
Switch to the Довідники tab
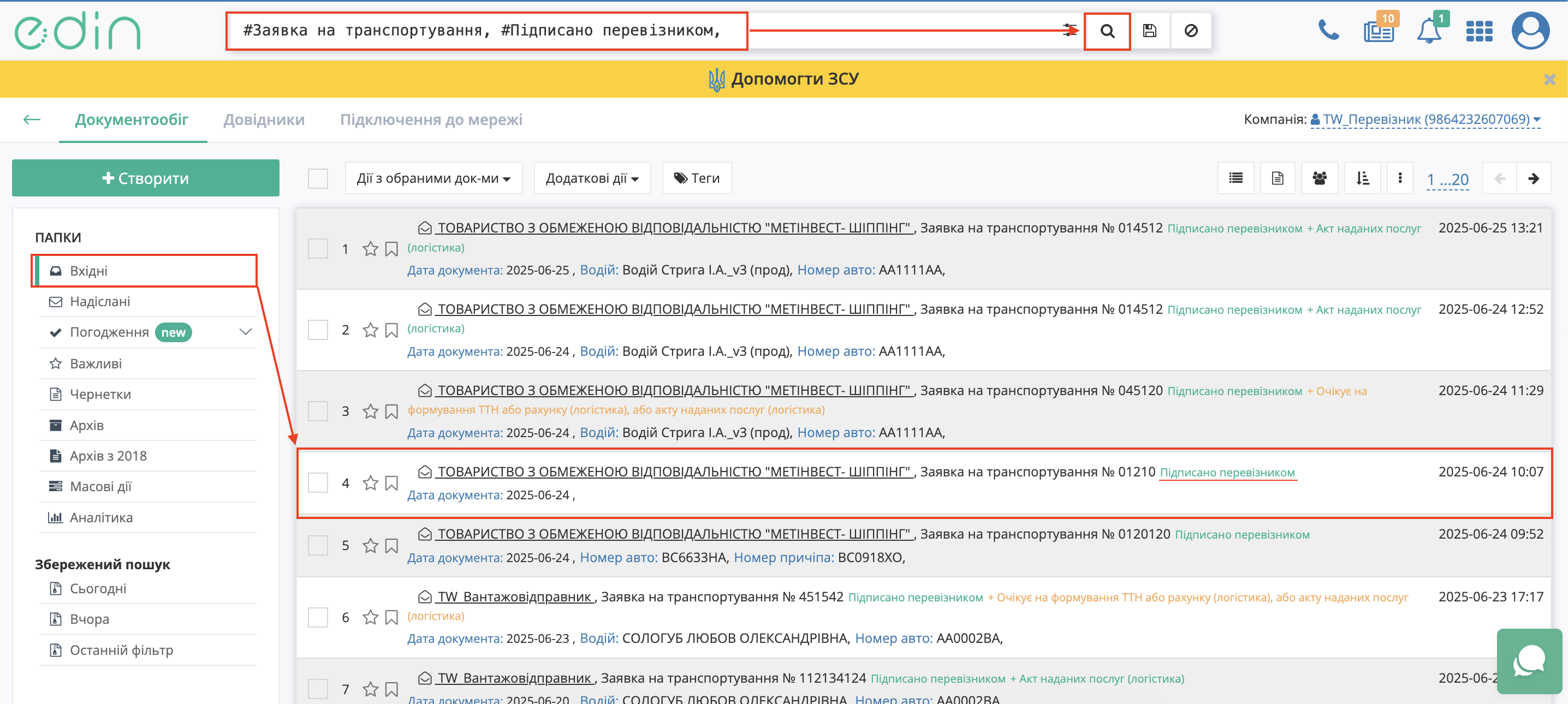click(x=264, y=120)
